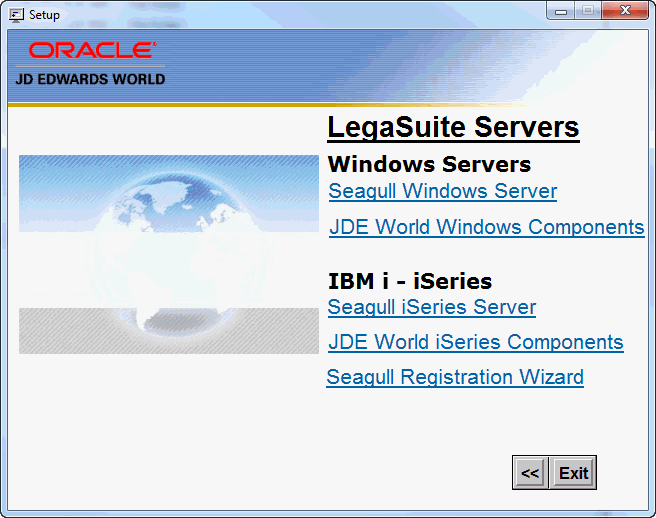
Task: Click the Setup window icon in title bar
Action: pyautogui.click(x=16, y=15)
